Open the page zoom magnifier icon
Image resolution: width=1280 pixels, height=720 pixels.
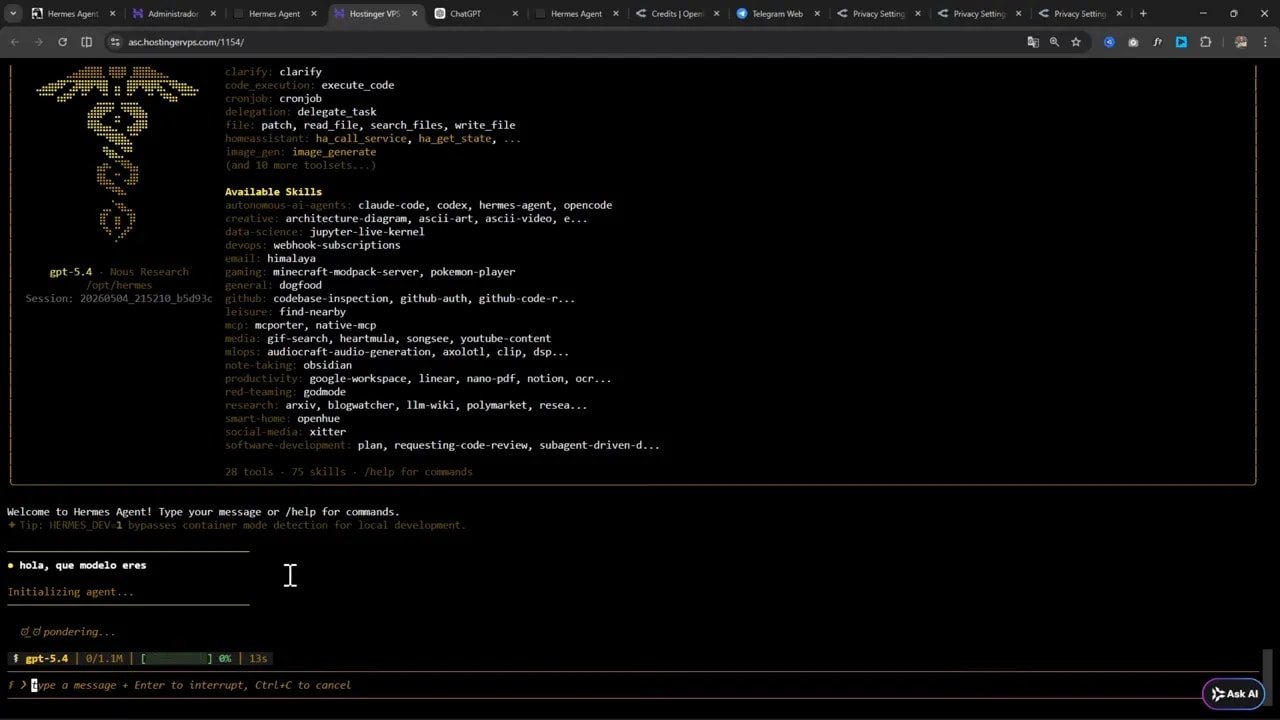(x=1054, y=42)
